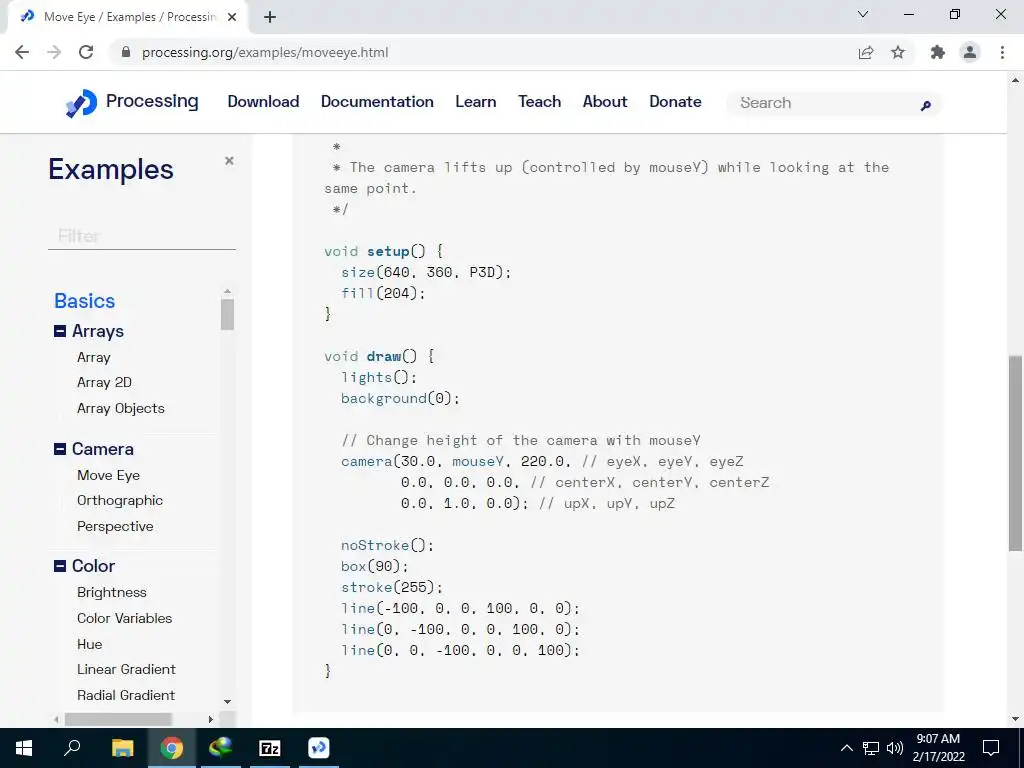Close the Move Eye browser tab
1024x768 pixels.
click(232, 17)
